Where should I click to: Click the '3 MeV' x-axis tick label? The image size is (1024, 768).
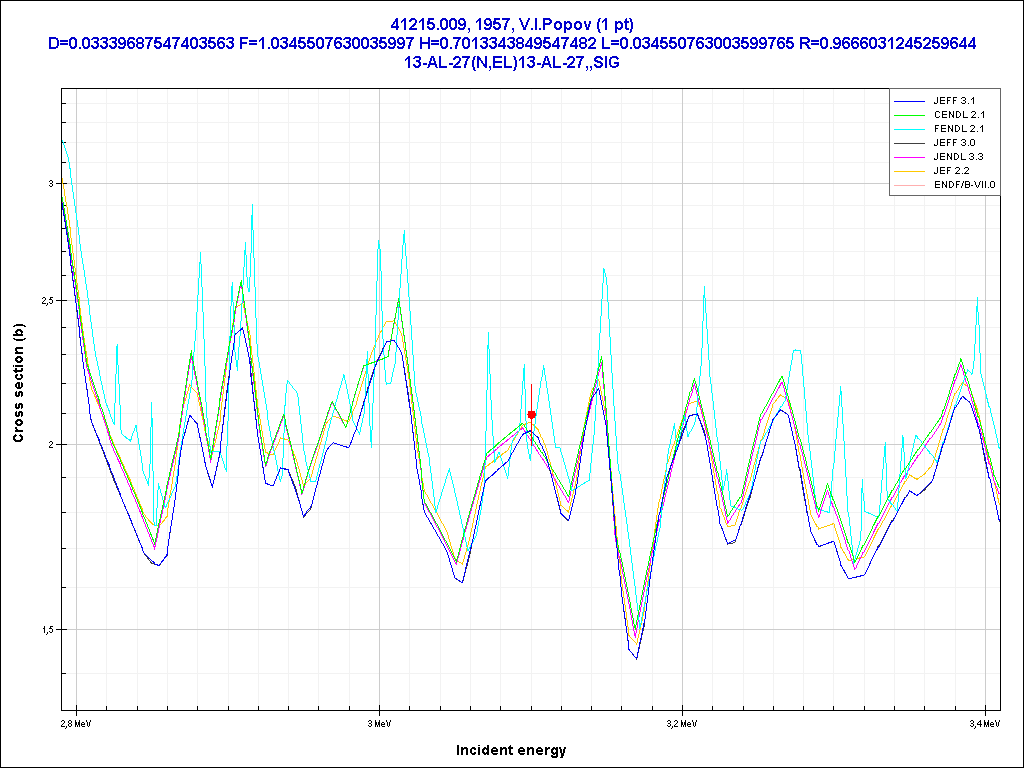pos(379,722)
